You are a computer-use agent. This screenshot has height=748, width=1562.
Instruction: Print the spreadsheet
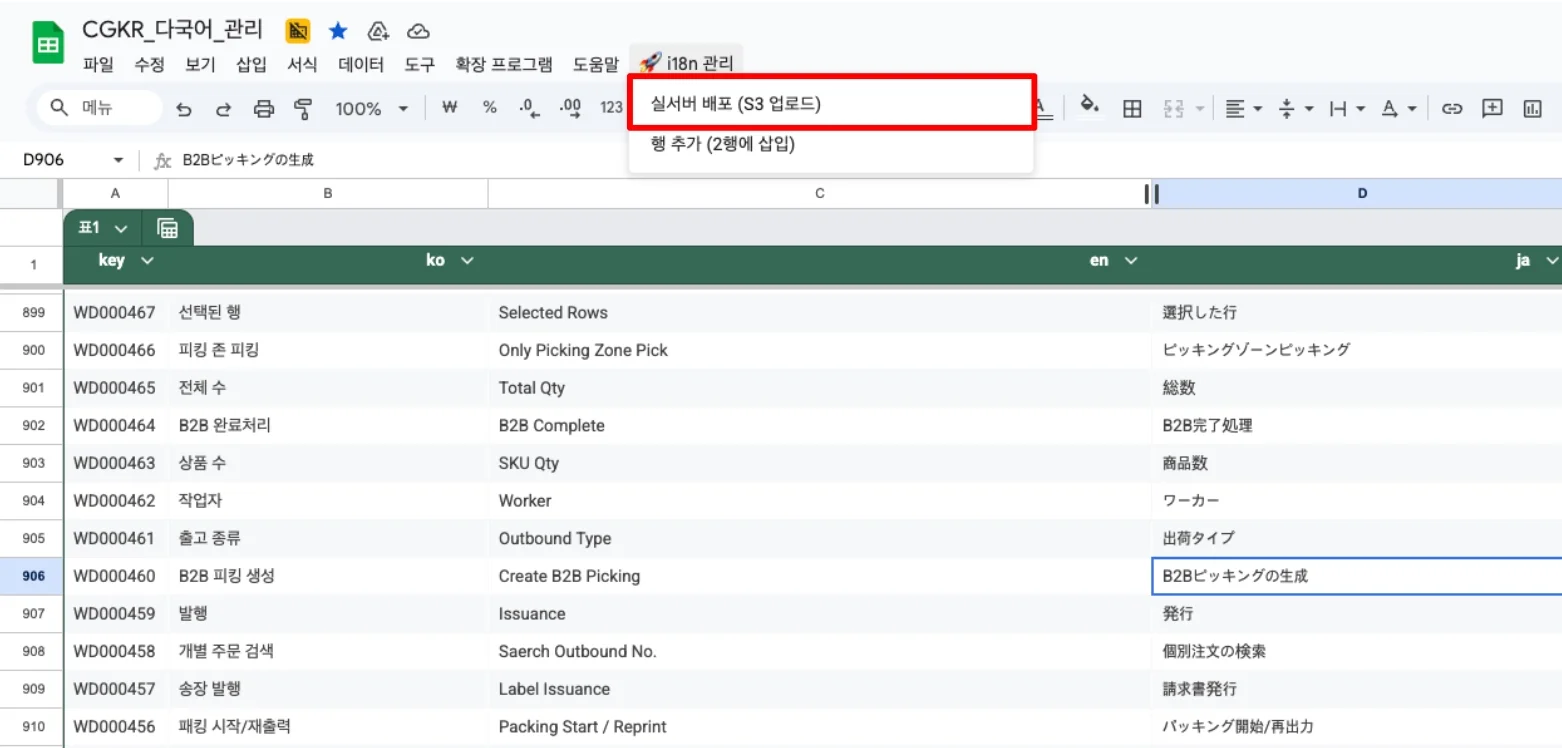click(x=264, y=109)
